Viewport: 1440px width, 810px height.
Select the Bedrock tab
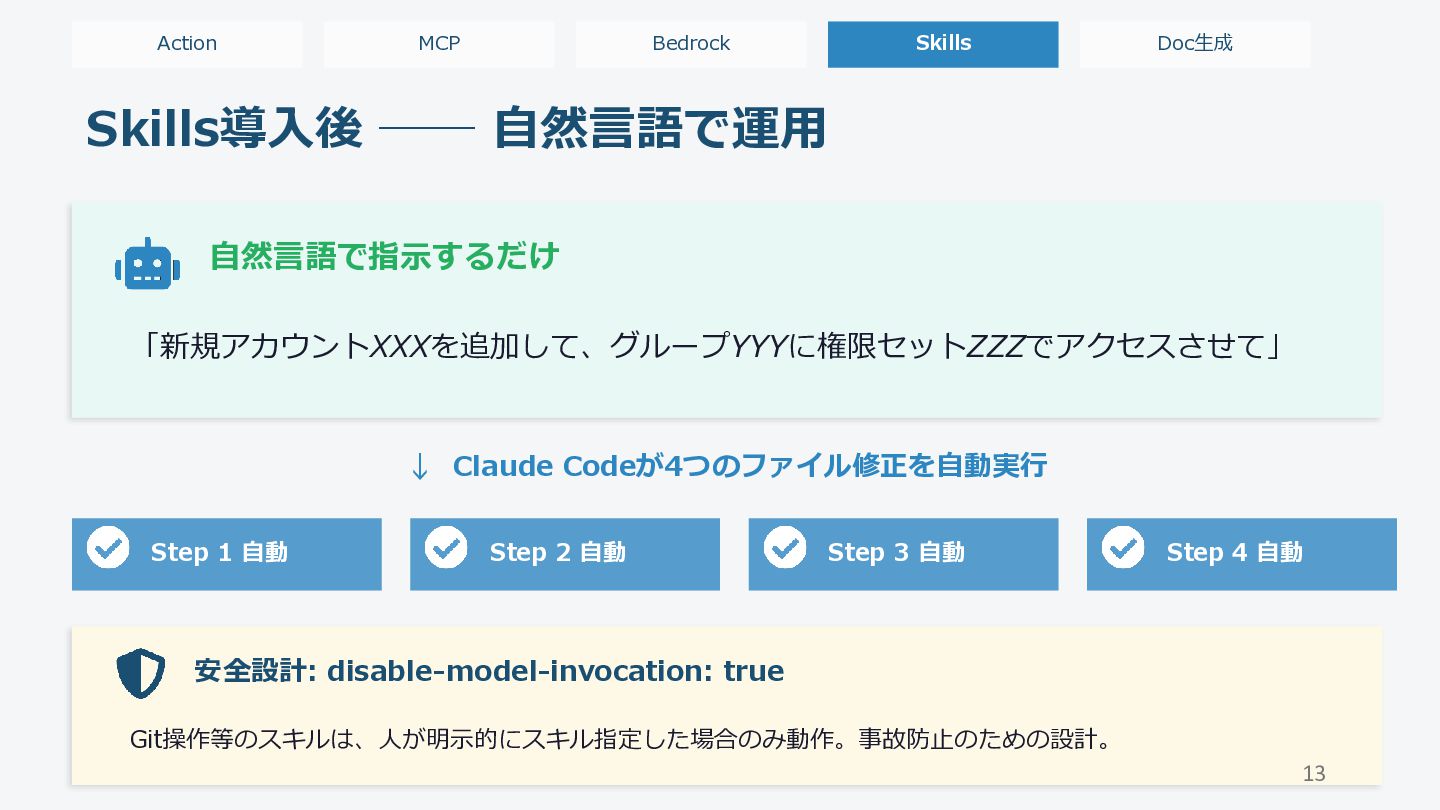(x=691, y=44)
